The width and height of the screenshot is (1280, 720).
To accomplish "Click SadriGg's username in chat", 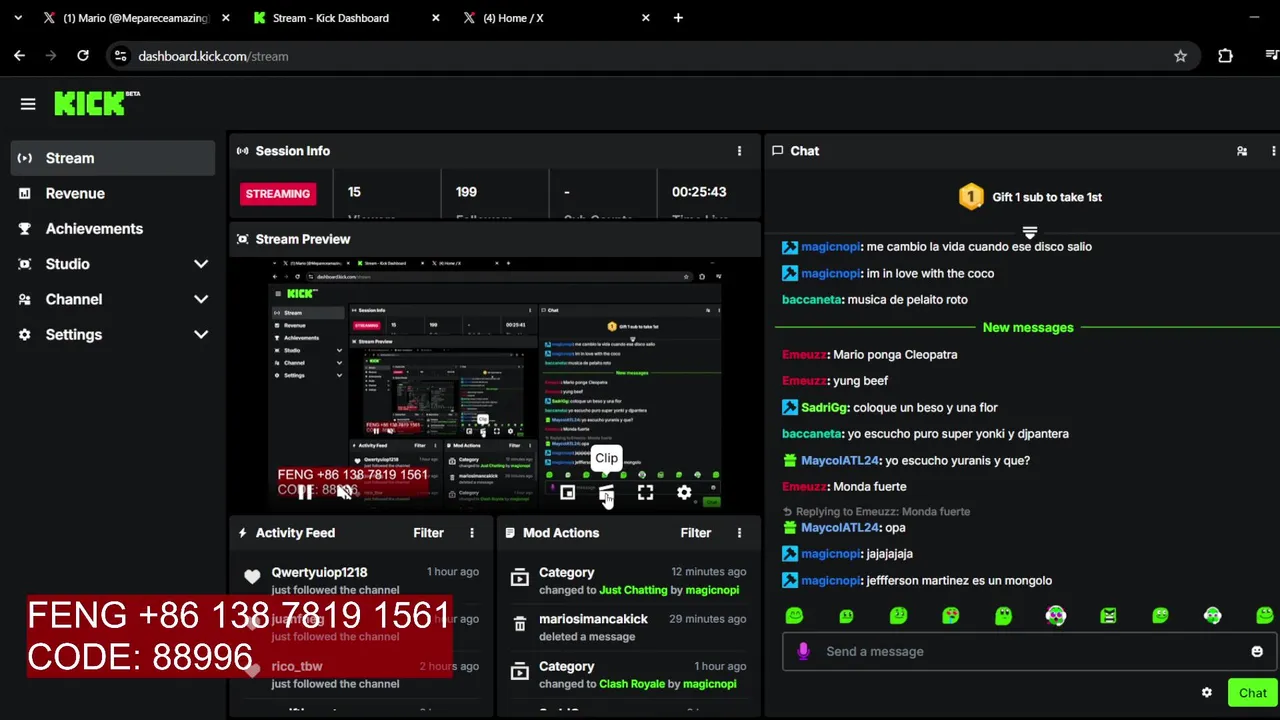I will point(825,407).
